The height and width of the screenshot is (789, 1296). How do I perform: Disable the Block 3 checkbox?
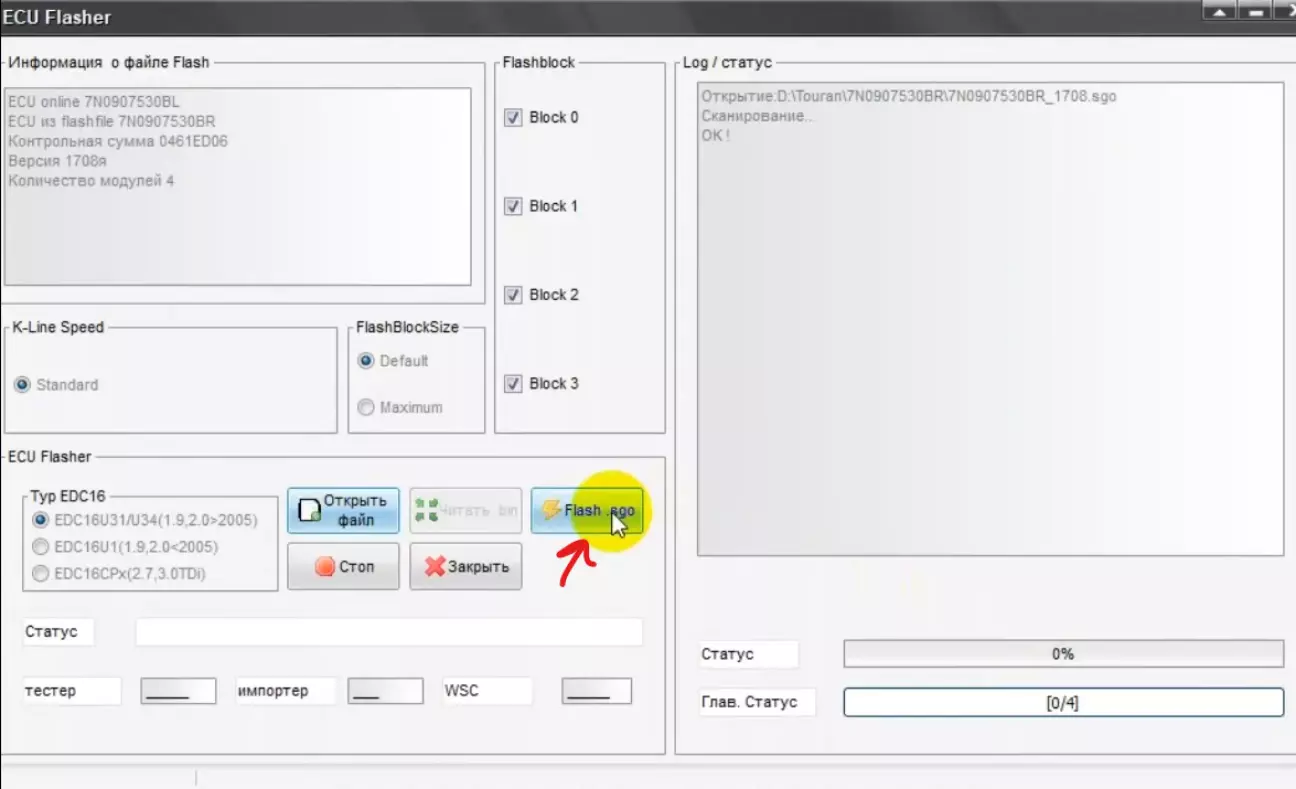(514, 384)
